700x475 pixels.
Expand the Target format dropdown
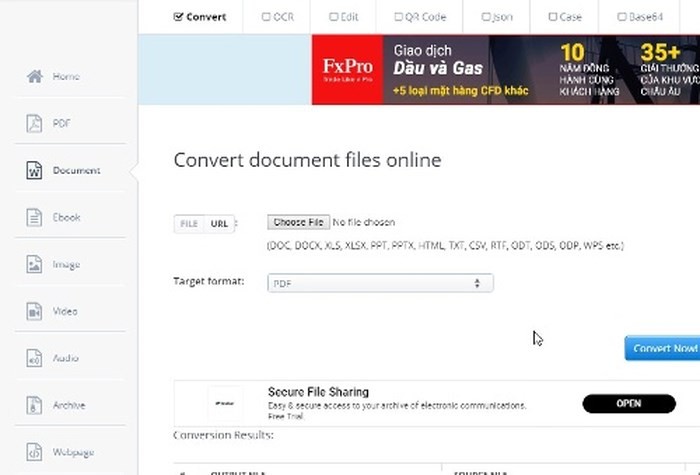point(380,284)
